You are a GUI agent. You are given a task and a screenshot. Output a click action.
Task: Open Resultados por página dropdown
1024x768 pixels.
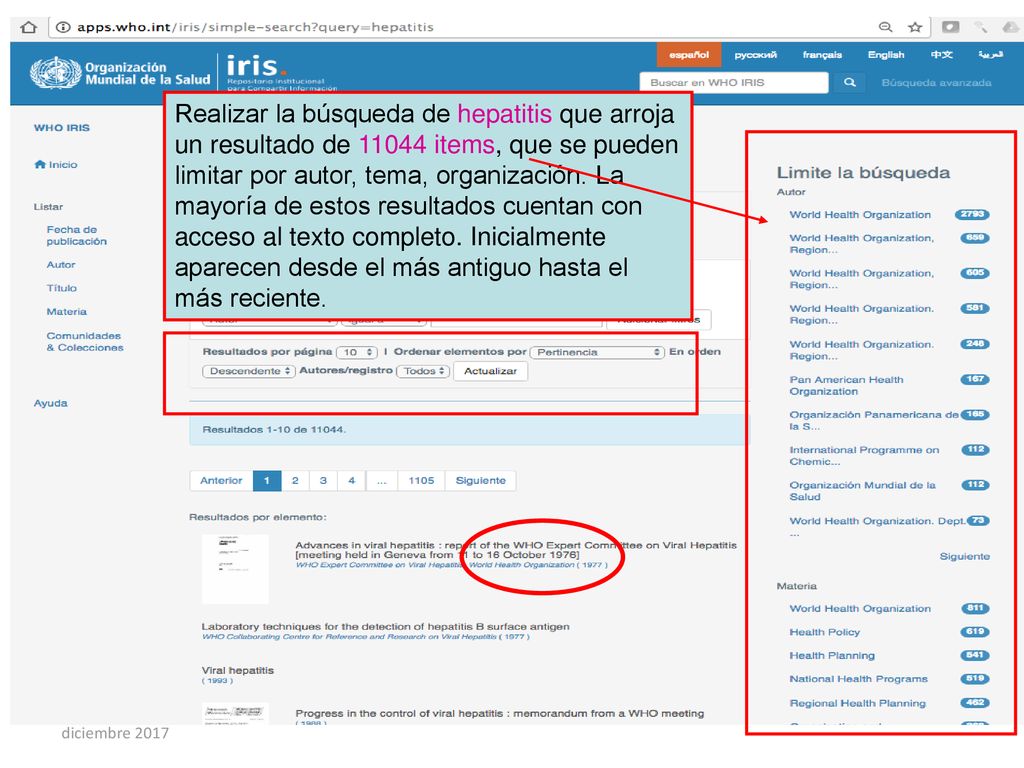pos(357,352)
